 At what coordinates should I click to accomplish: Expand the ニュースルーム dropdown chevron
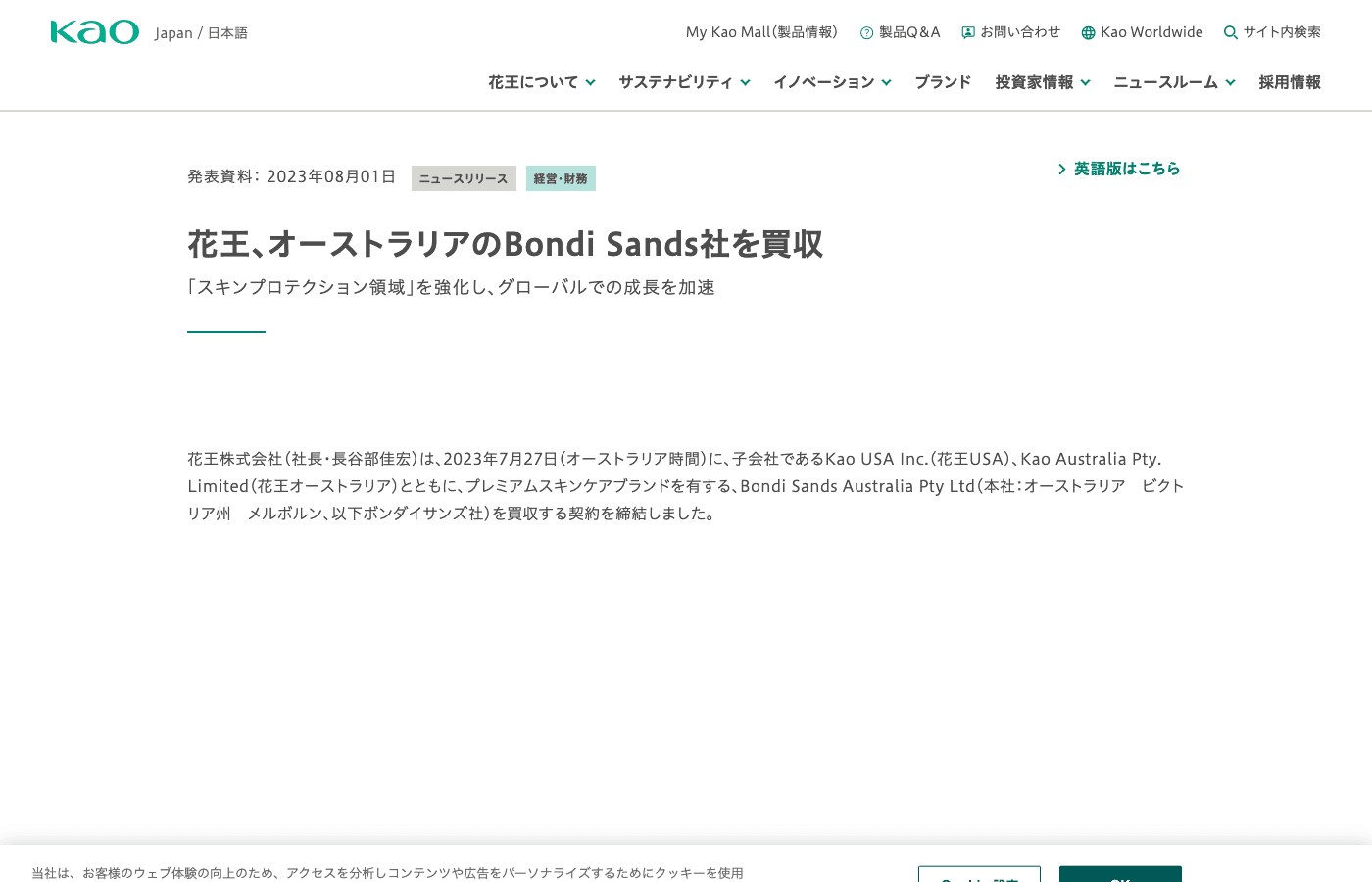click(1230, 83)
